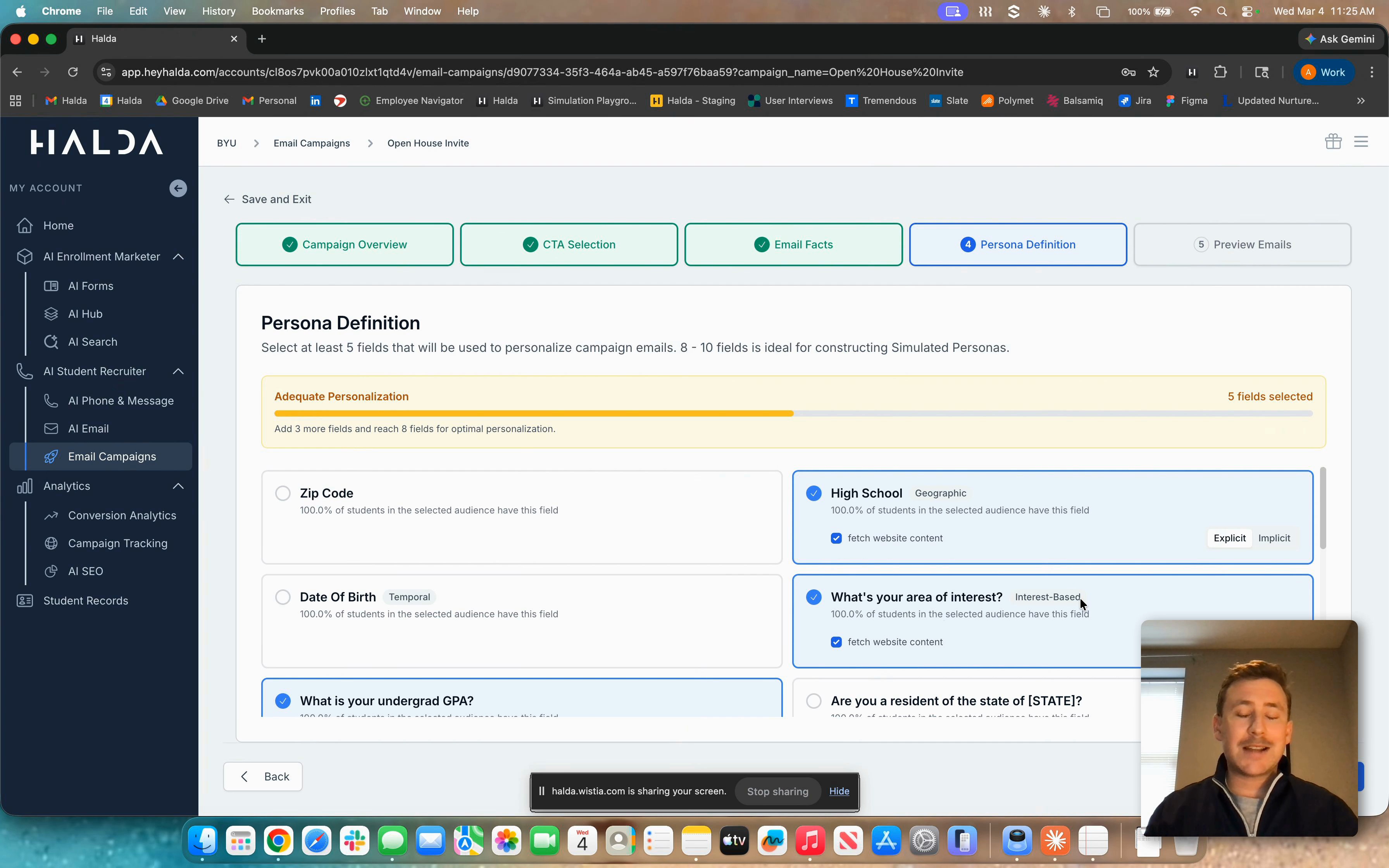Viewport: 1389px width, 868px height.
Task: Switch High School mode to Implicit
Action: click(x=1274, y=538)
